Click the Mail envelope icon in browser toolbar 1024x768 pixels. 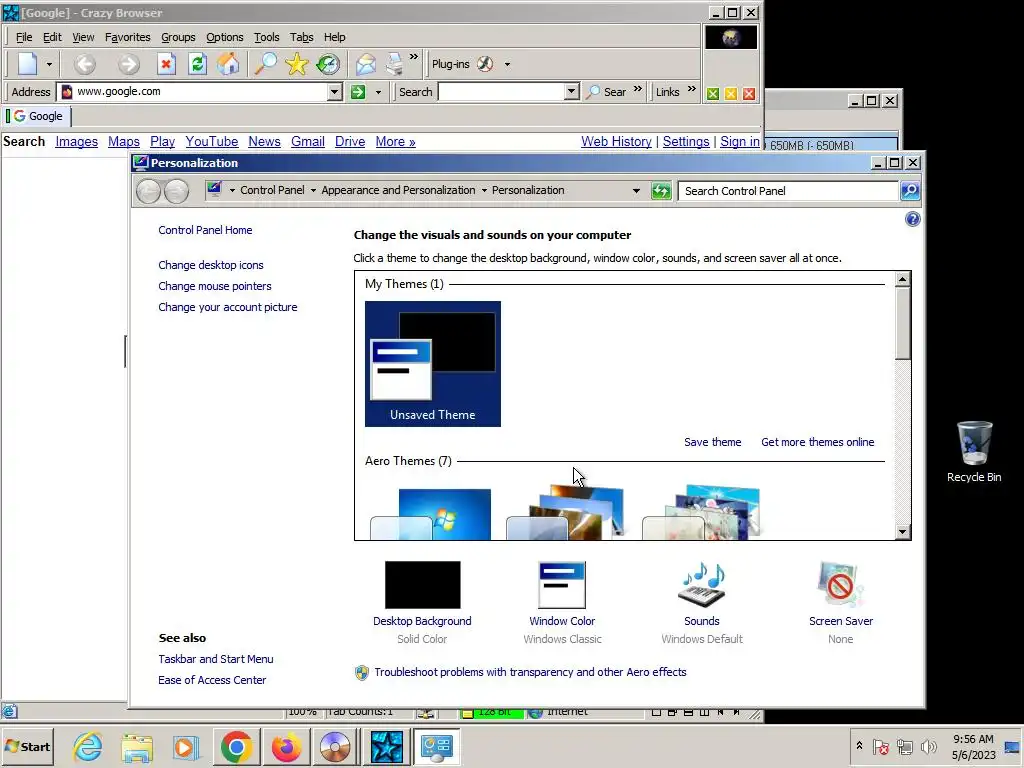(366, 64)
